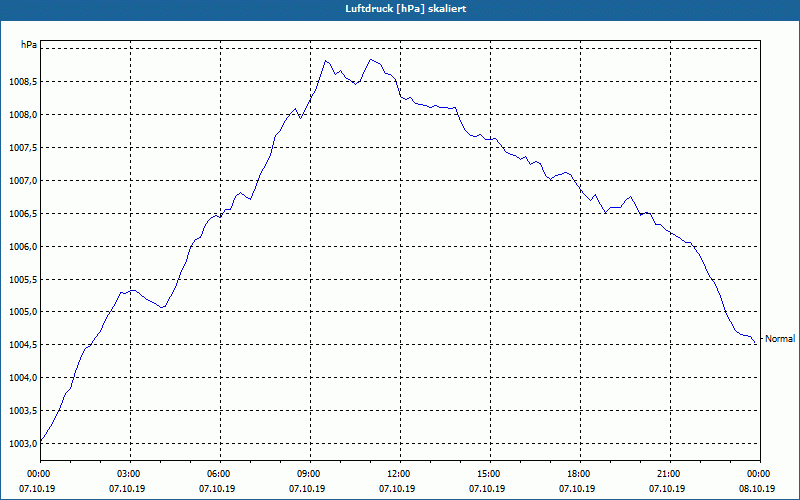This screenshot has height=500, width=800.
Task: Click the 18:00 time axis label
Action: point(580,474)
